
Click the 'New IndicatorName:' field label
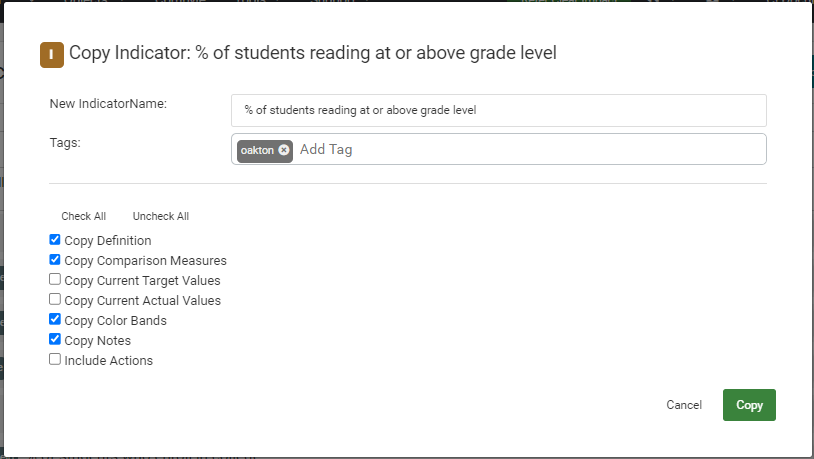[108, 104]
